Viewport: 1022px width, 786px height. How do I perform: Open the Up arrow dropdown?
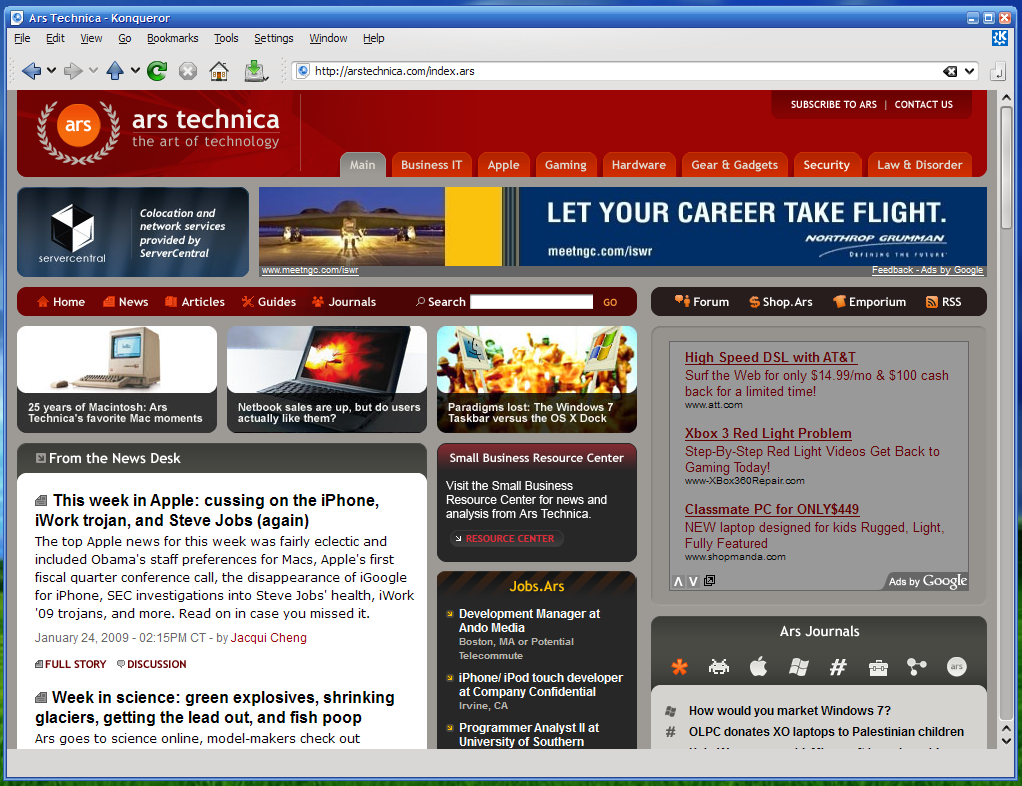[135, 70]
